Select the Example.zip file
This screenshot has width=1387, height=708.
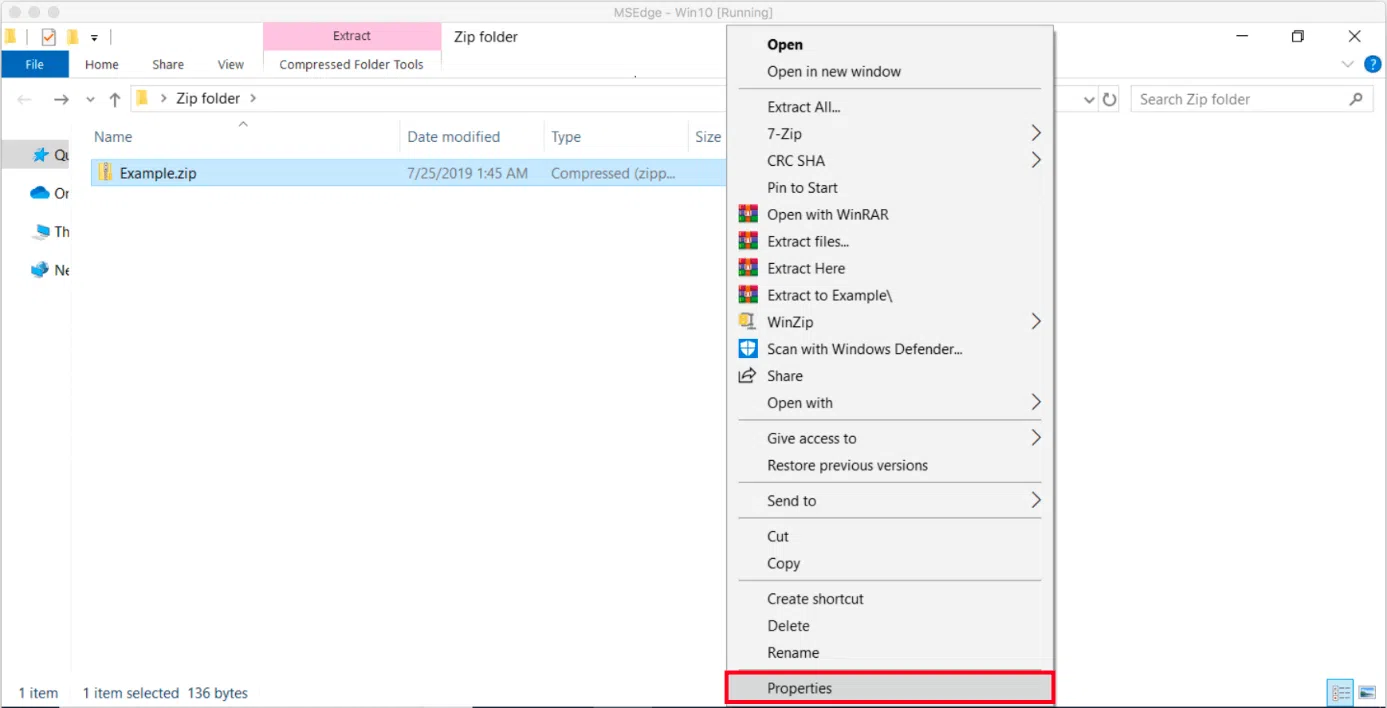pos(158,173)
